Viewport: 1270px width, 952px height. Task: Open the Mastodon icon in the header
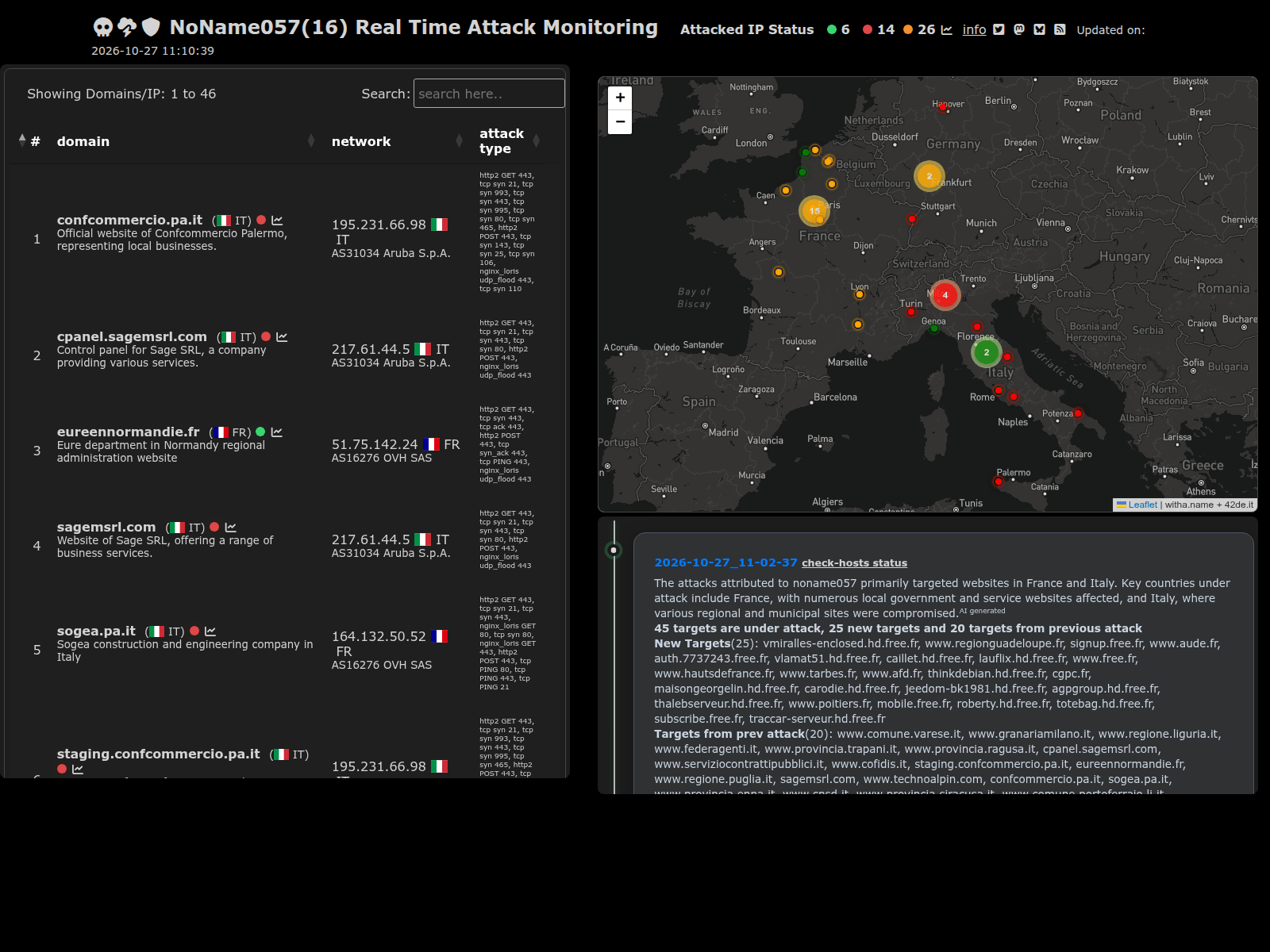[x=1019, y=29]
